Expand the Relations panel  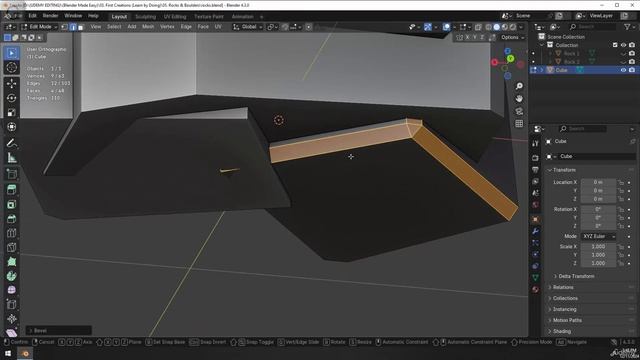563,287
